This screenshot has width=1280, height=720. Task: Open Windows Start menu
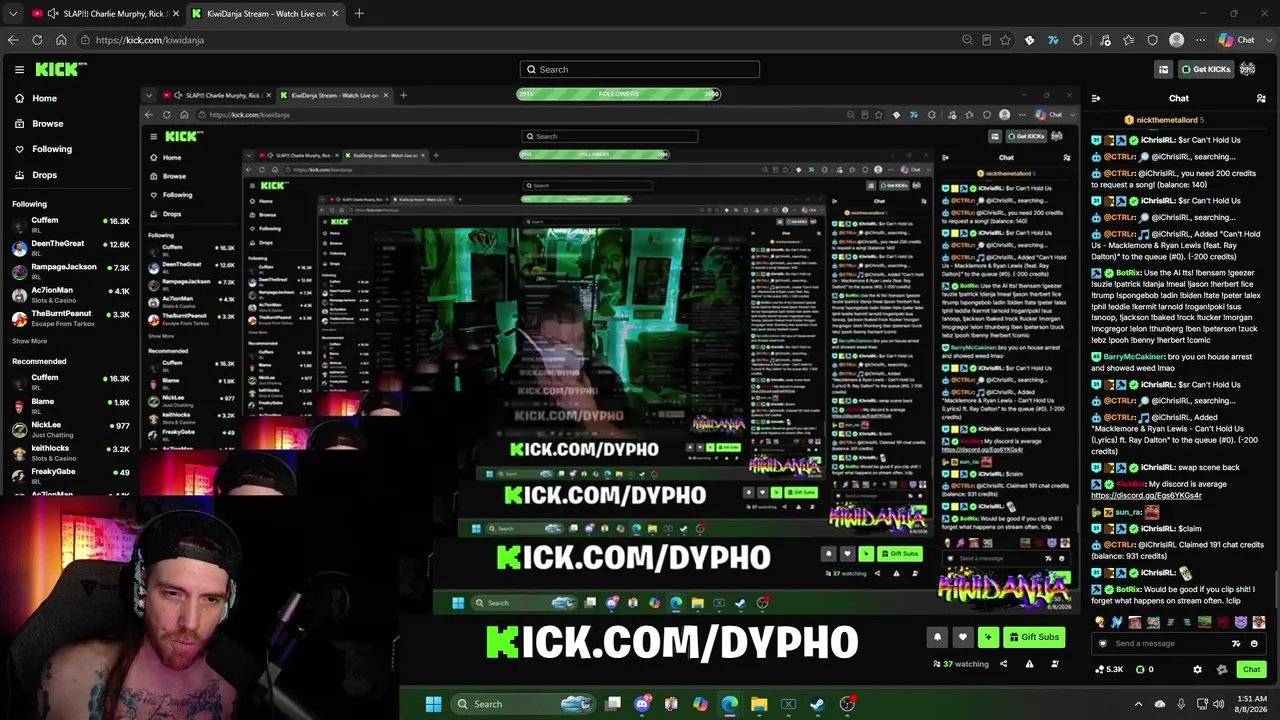(x=433, y=704)
